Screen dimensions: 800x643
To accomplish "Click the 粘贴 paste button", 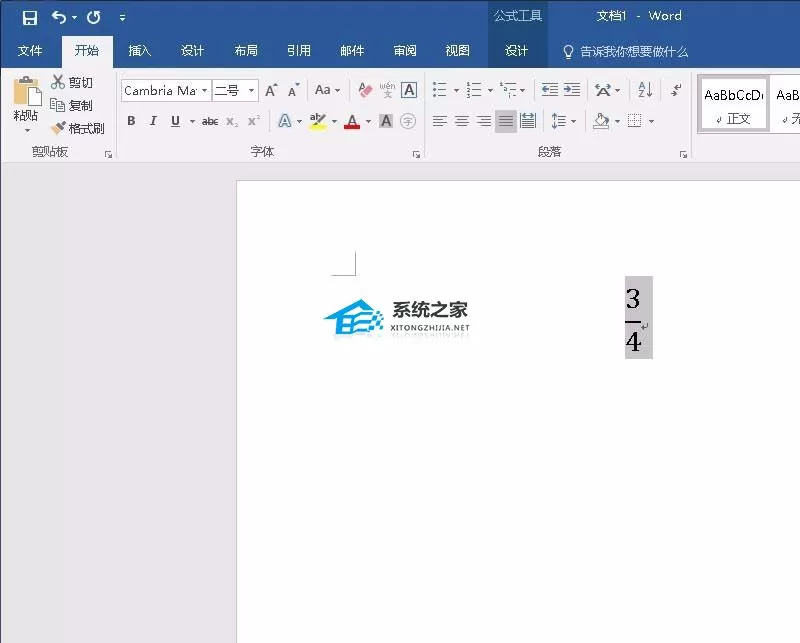I will (26, 104).
